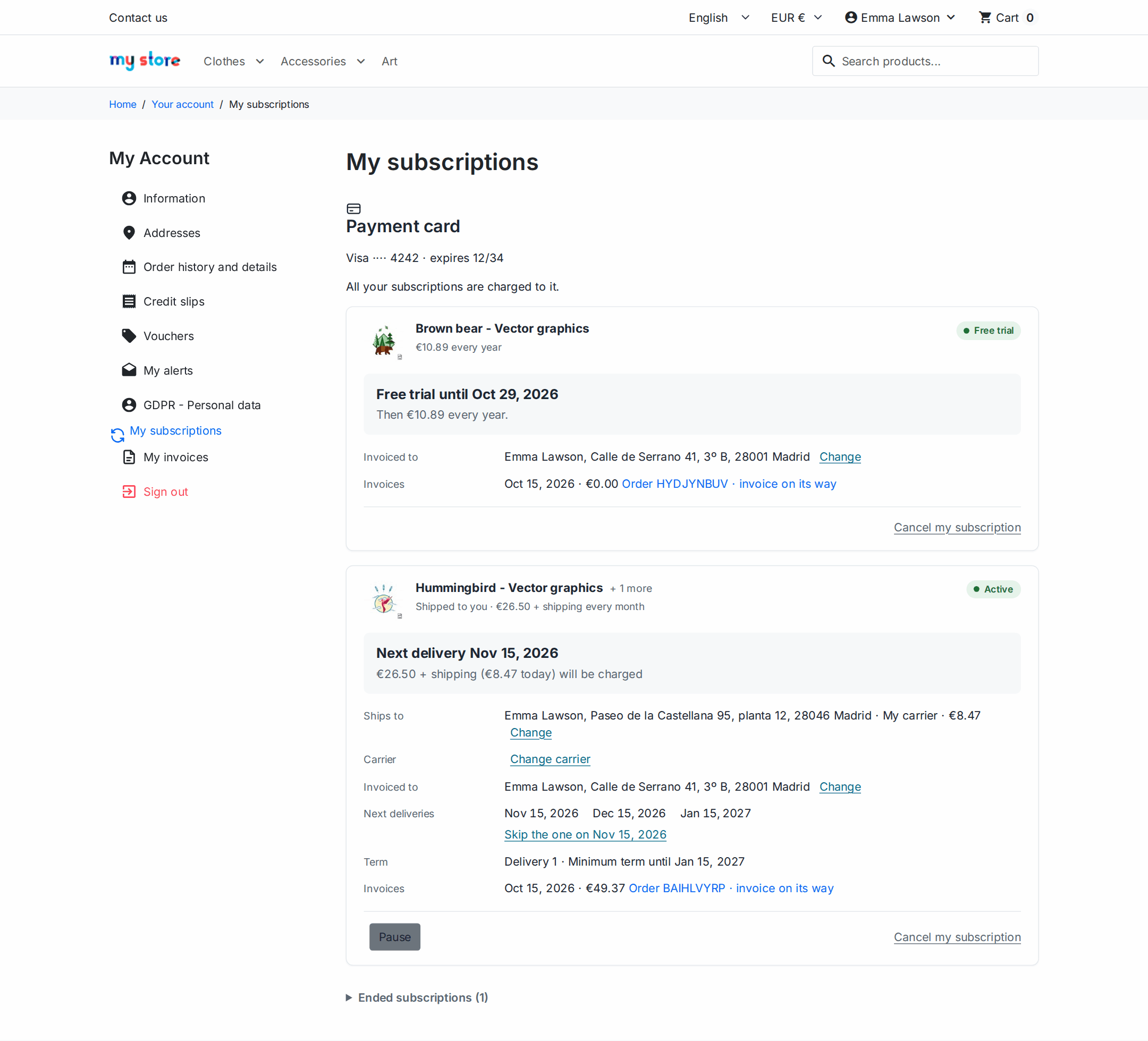Image resolution: width=1148 pixels, height=1041 pixels.
Task: Go to Home breadcrumb link
Action: pyautogui.click(x=122, y=104)
